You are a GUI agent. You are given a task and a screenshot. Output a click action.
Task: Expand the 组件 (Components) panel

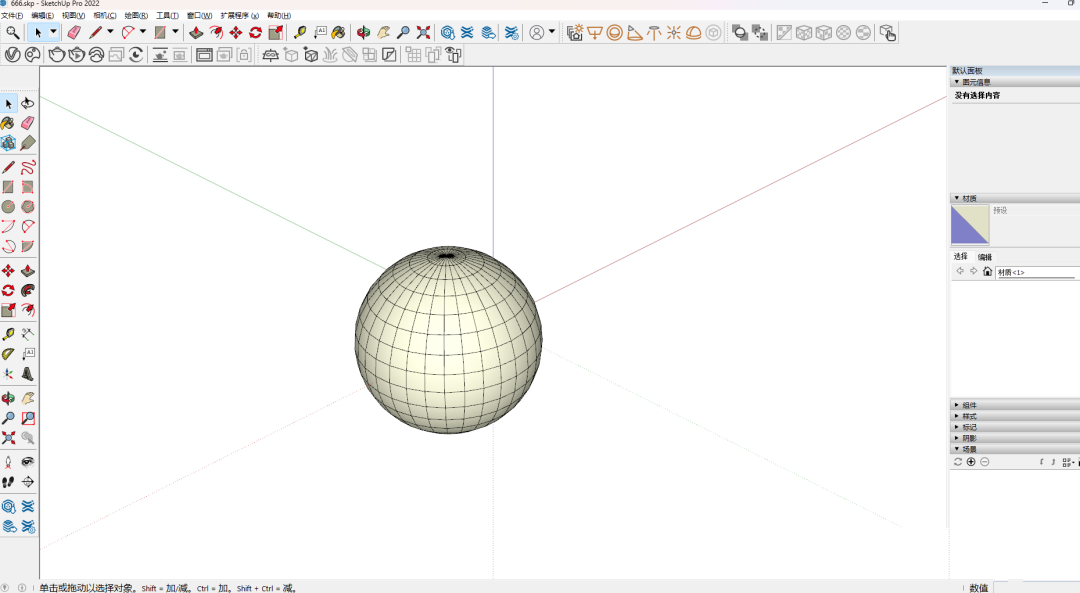click(968, 405)
